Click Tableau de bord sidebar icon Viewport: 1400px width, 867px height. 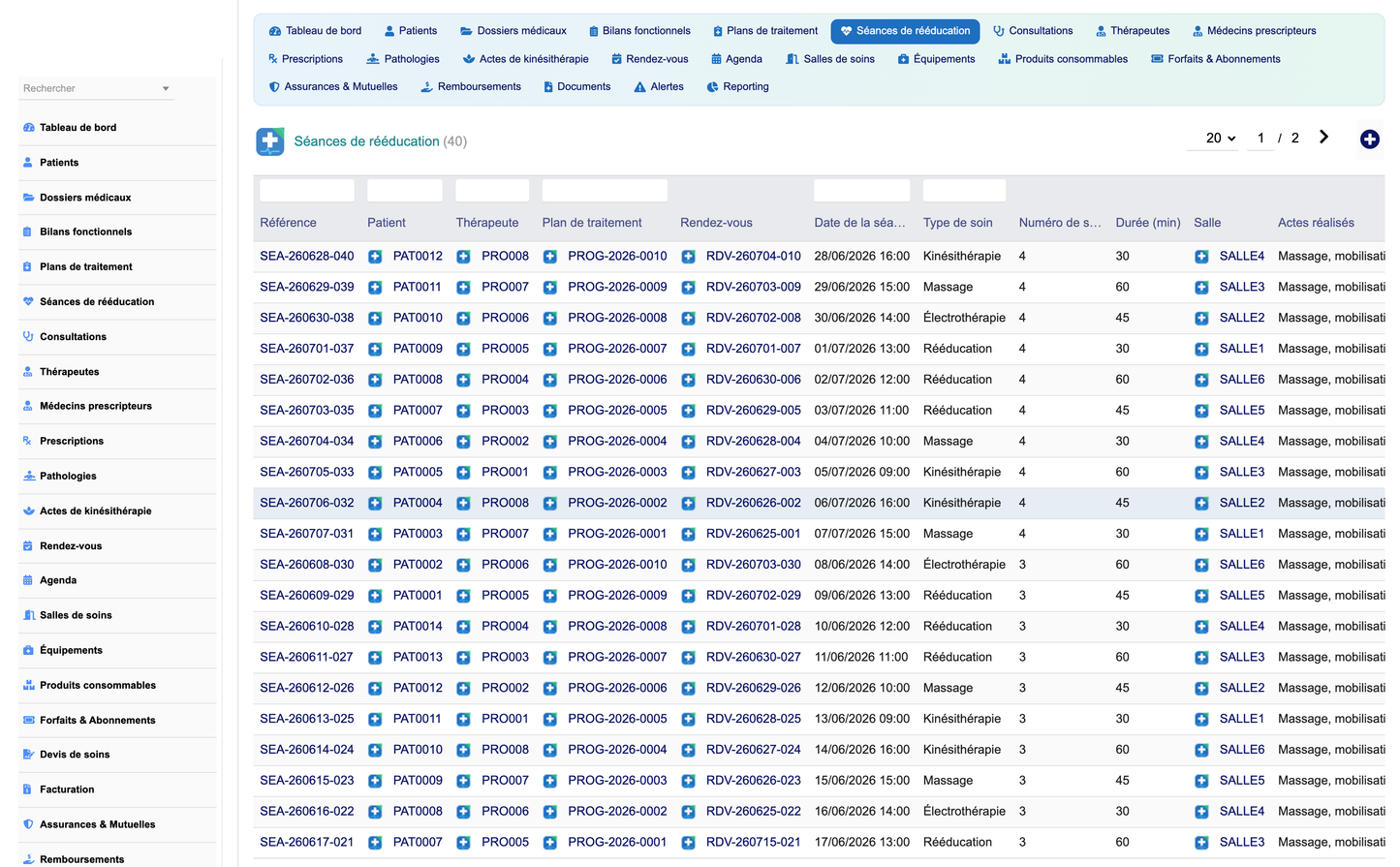tap(28, 128)
